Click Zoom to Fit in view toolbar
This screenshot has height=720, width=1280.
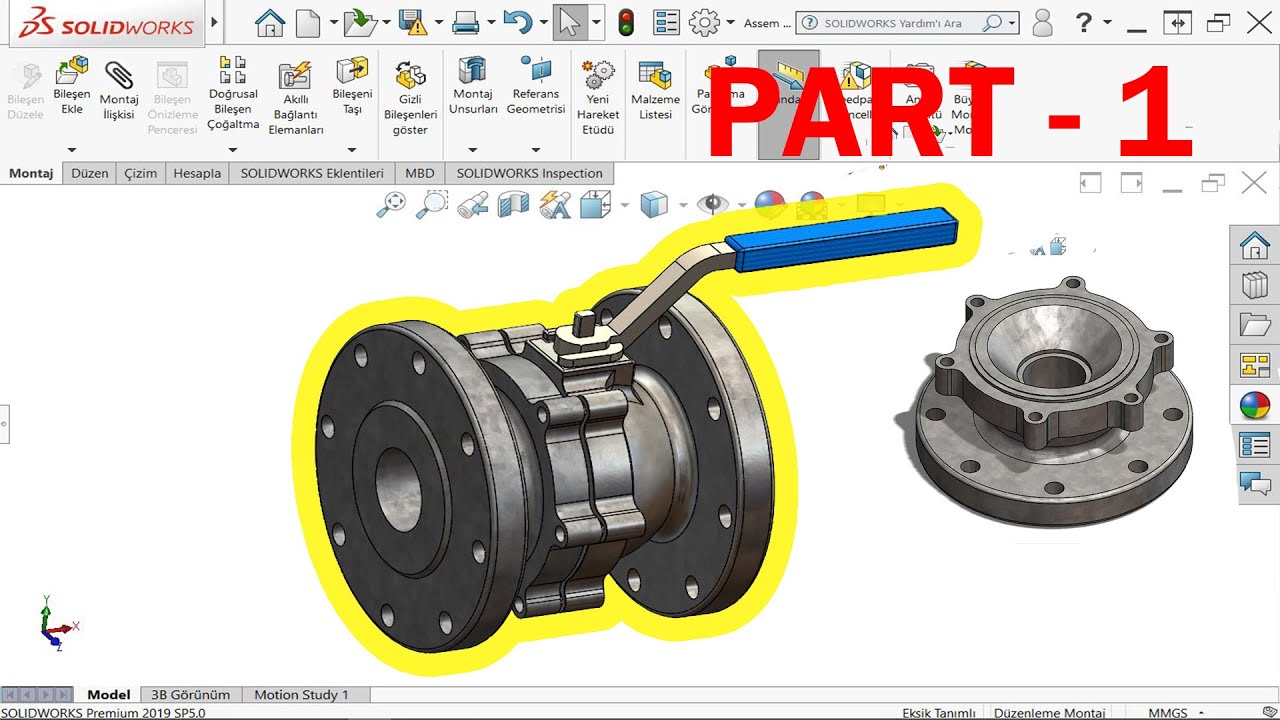(391, 205)
